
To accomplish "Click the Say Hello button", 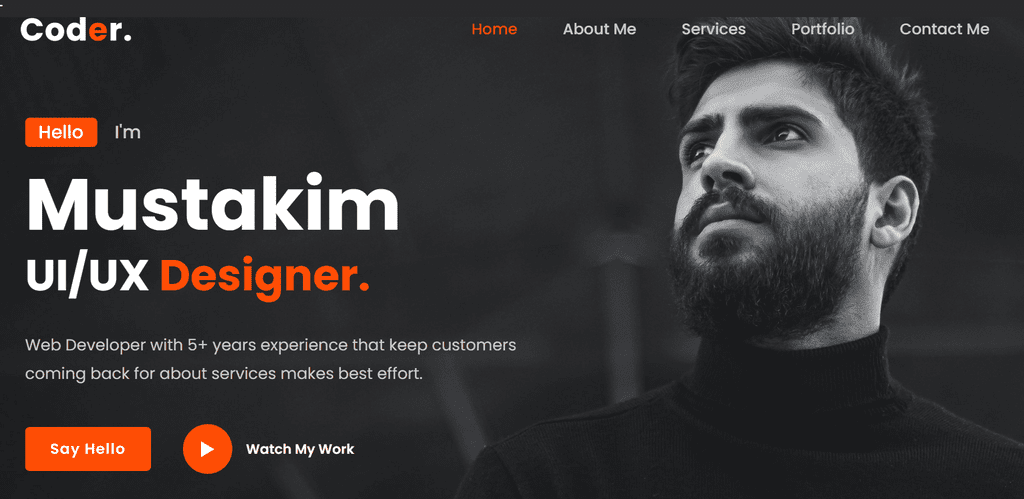I will coord(88,449).
